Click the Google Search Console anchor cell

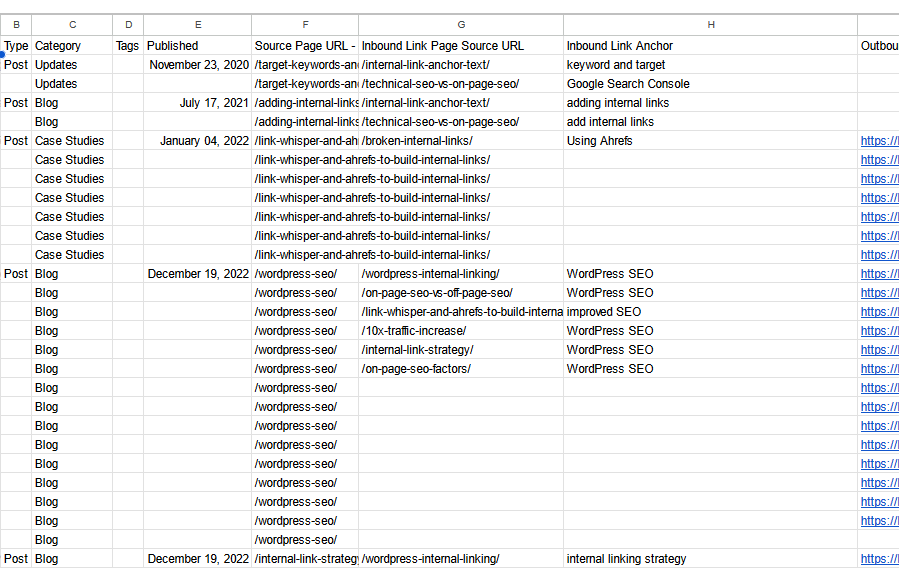(x=710, y=84)
